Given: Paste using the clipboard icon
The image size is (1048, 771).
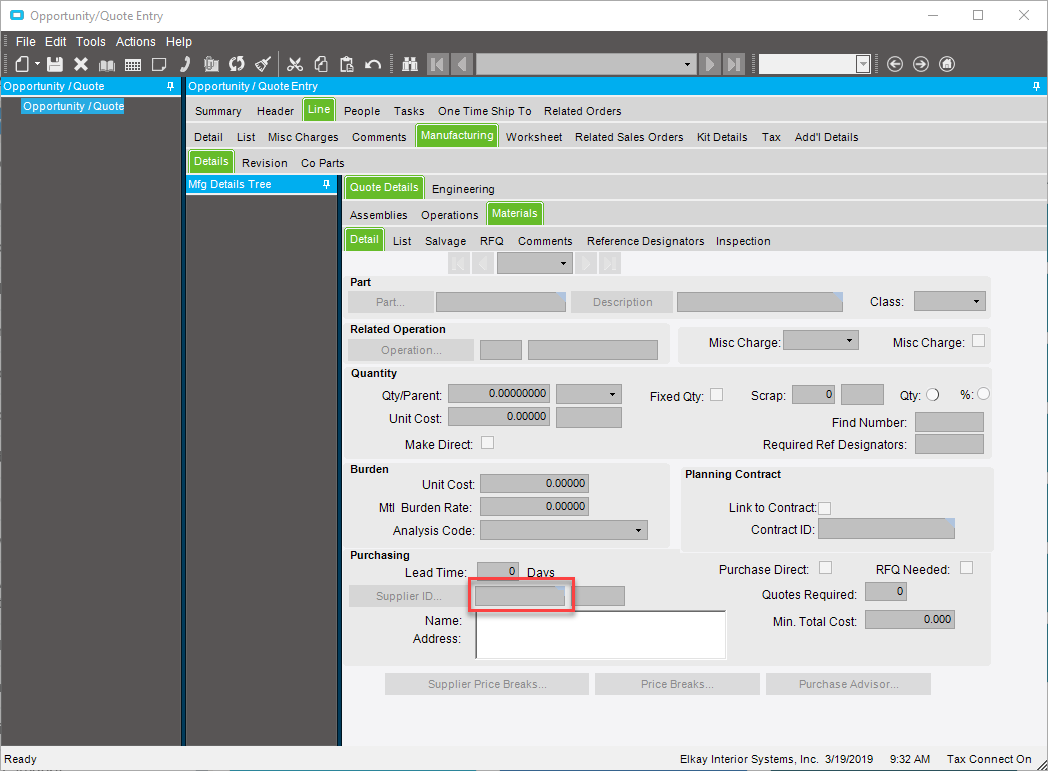Looking at the screenshot, I should pos(347,64).
